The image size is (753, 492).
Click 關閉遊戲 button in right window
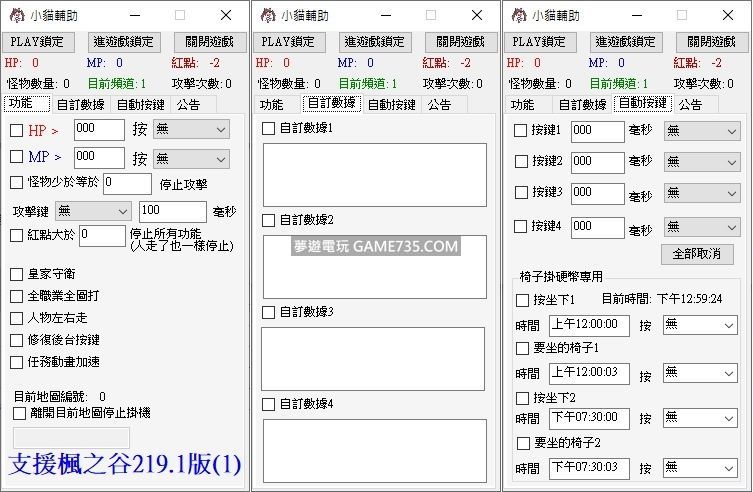[x=712, y=42]
